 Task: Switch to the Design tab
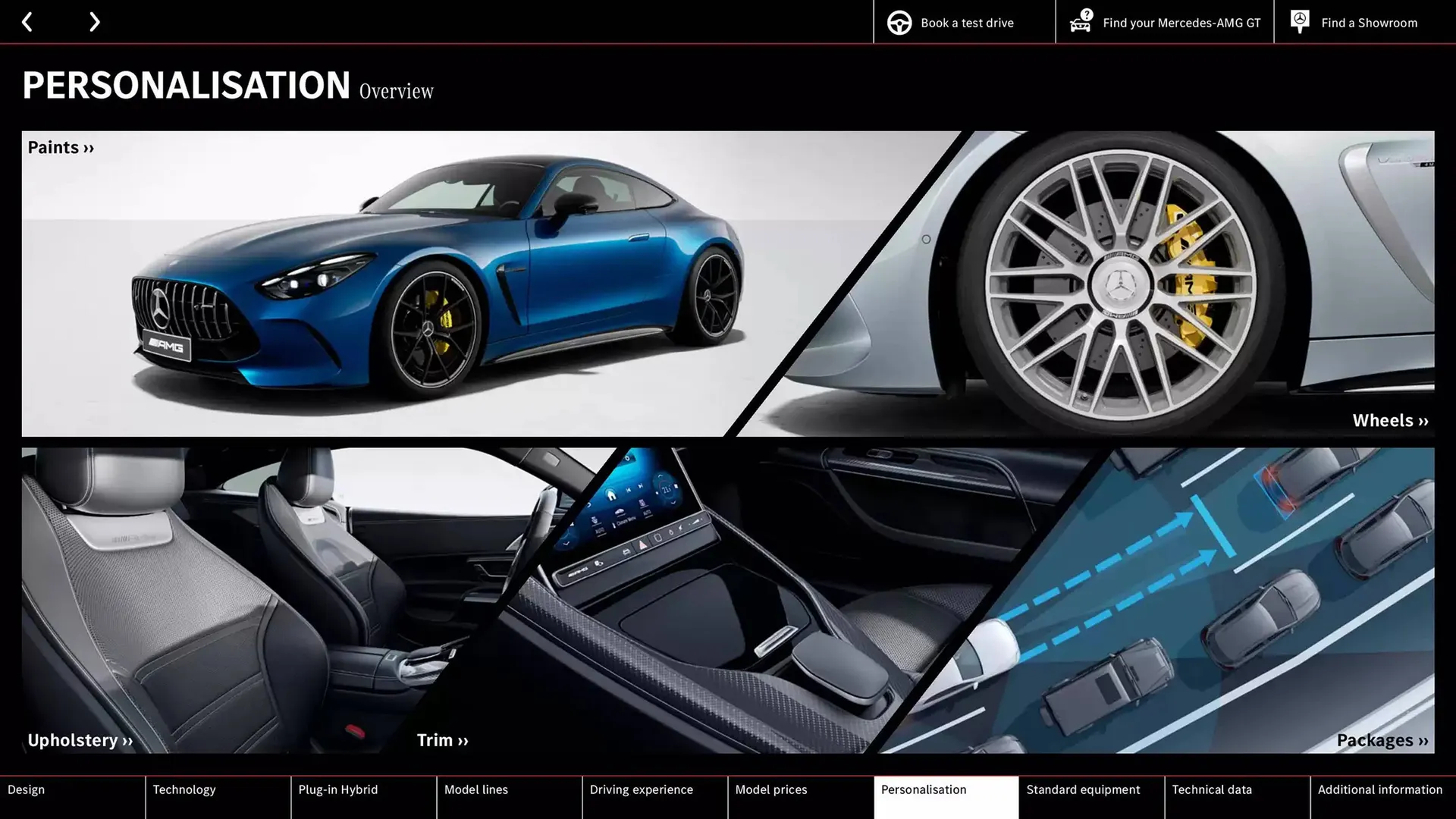pyautogui.click(x=72, y=797)
